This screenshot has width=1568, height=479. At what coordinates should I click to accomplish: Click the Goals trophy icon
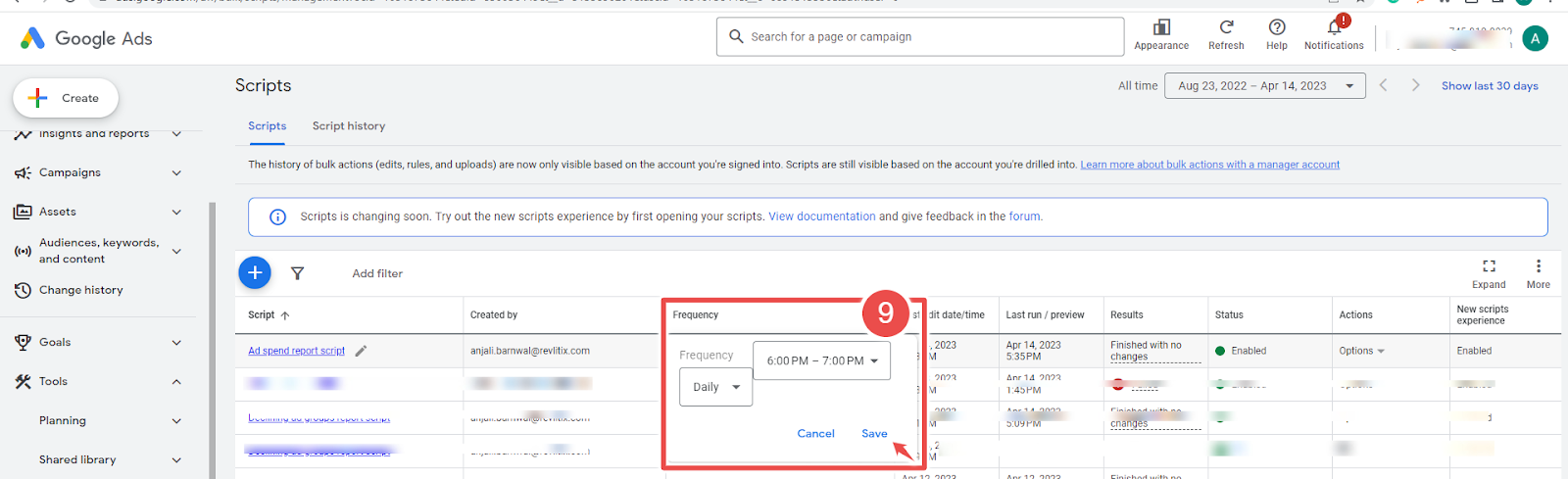(x=23, y=342)
